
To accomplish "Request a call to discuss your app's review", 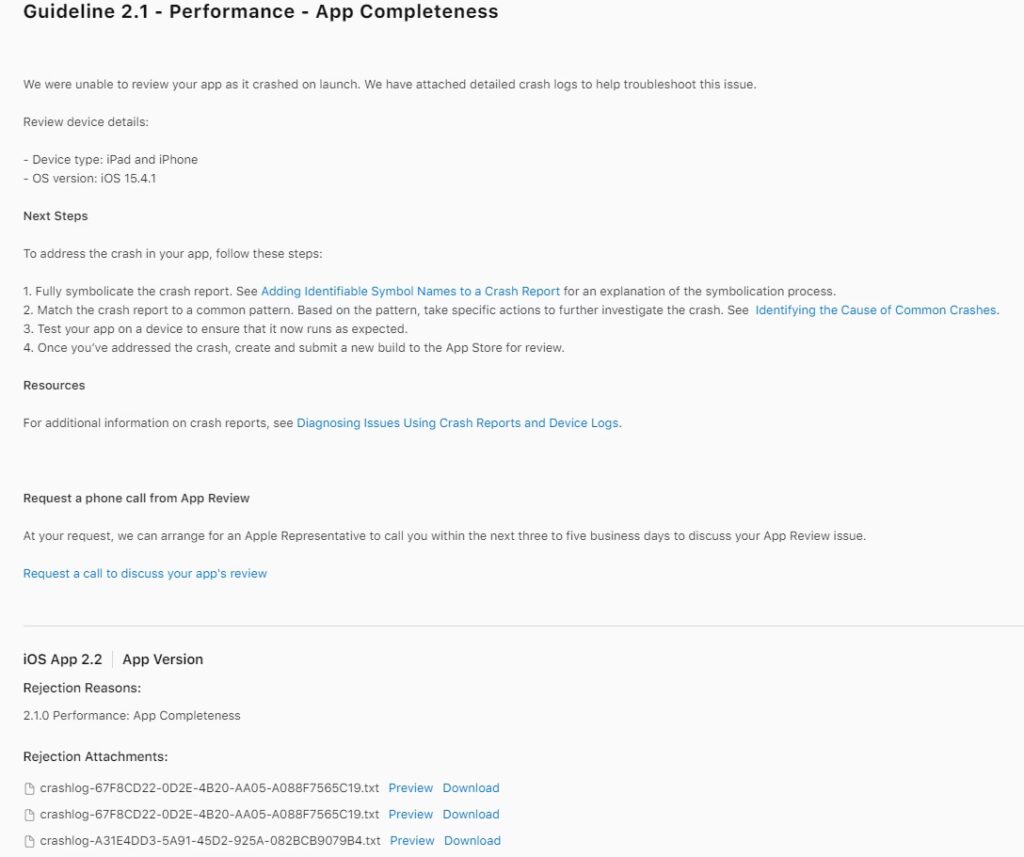I will click(145, 573).
